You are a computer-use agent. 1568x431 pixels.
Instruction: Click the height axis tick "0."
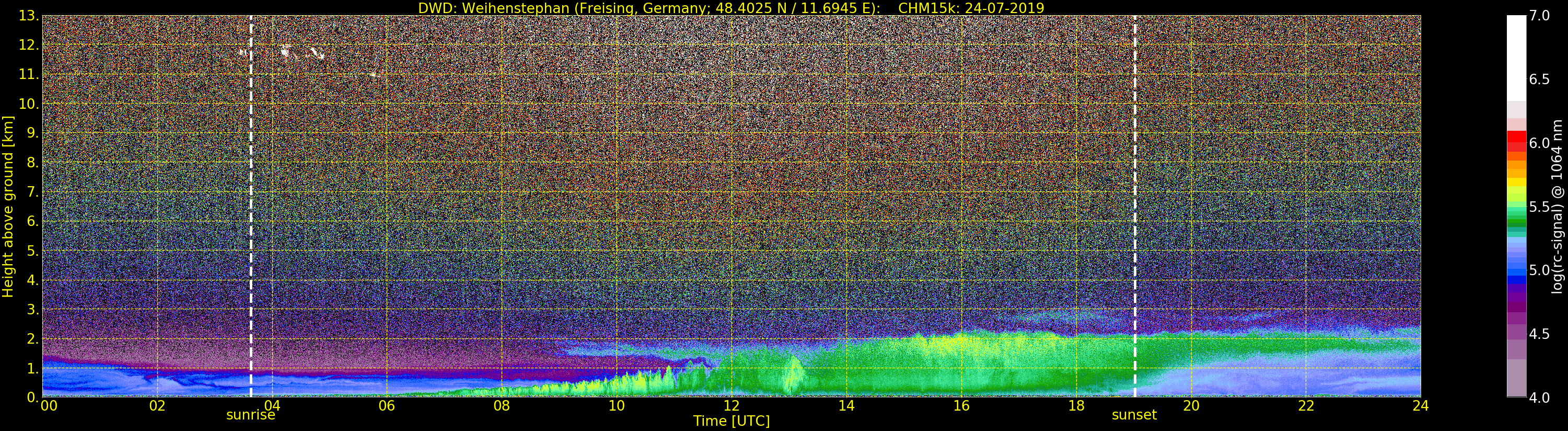(32, 398)
